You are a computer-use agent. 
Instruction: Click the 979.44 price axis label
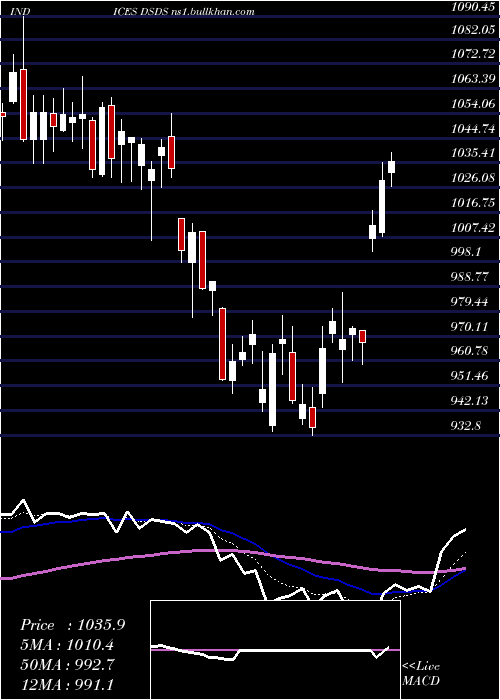[470, 302]
